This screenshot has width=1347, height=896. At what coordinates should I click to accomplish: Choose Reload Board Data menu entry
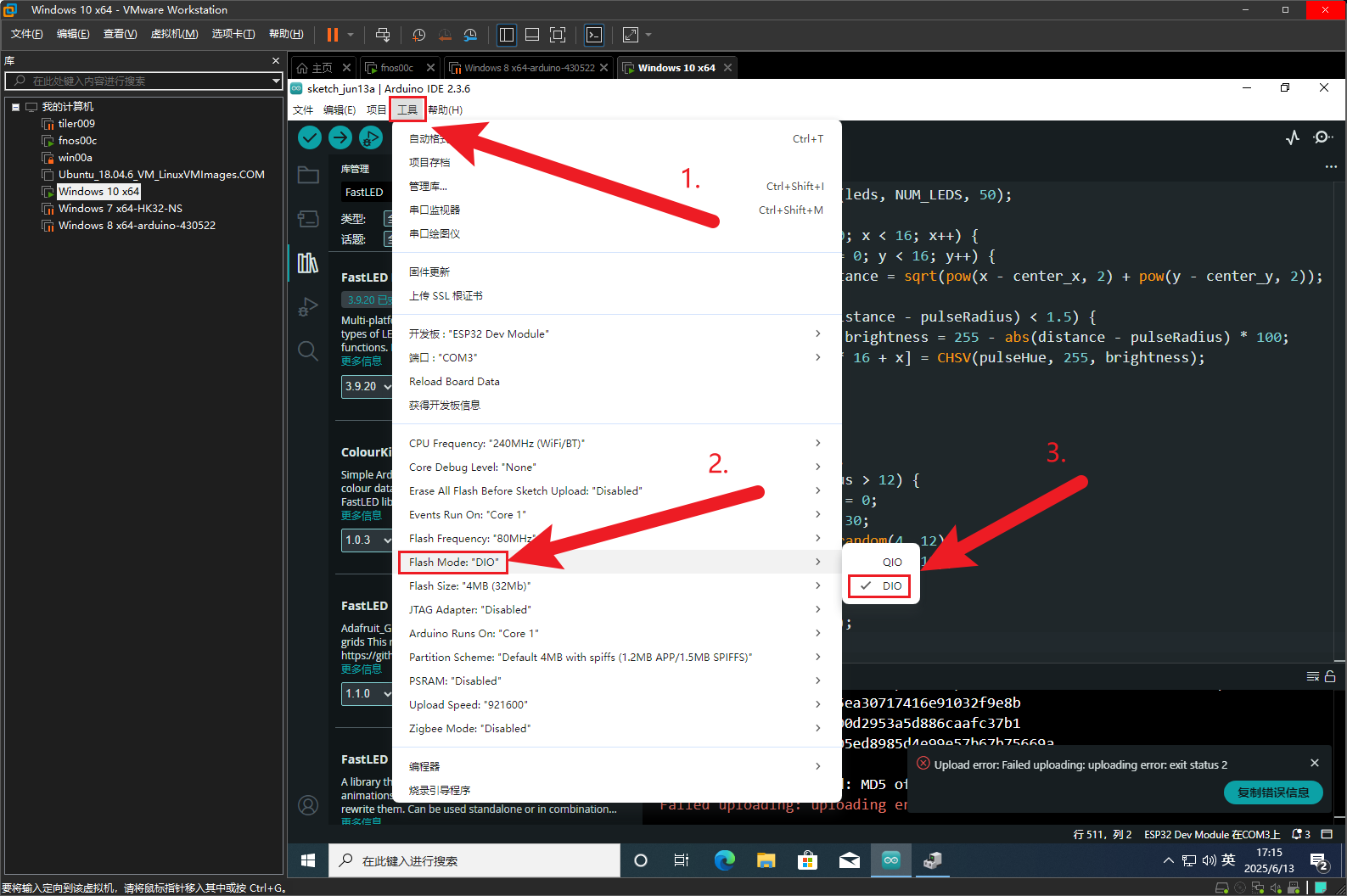(617, 381)
